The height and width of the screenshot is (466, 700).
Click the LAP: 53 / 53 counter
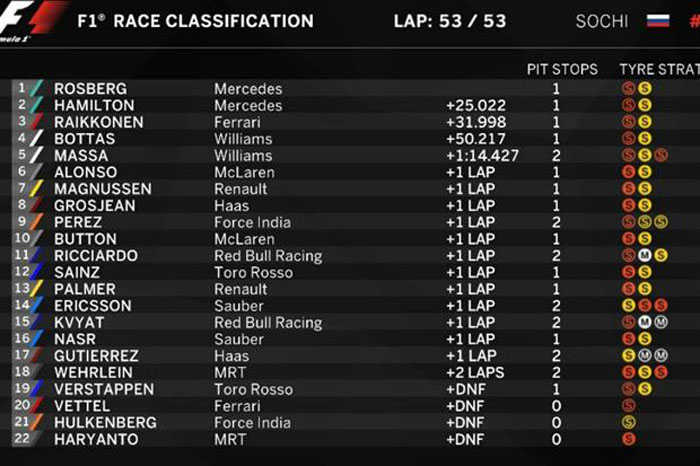450,21
